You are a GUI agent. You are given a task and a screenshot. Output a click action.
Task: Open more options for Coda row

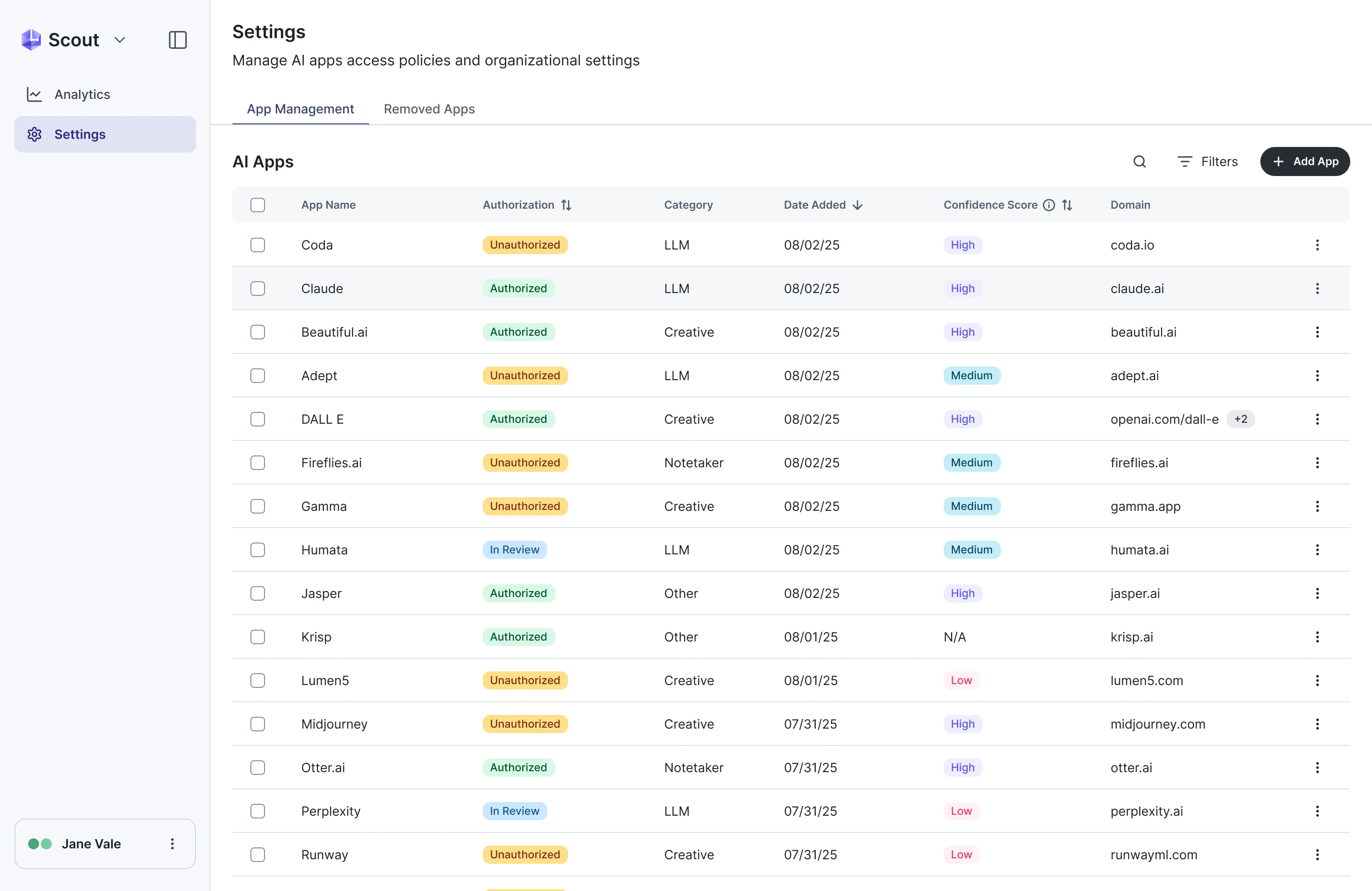pyautogui.click(x=1317, y=245)
